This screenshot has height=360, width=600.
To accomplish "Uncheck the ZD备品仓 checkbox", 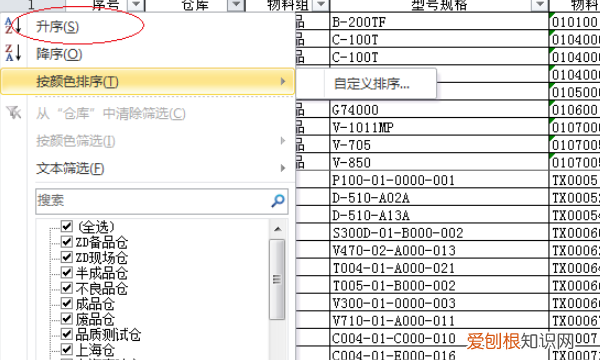I will click(67, 241).
